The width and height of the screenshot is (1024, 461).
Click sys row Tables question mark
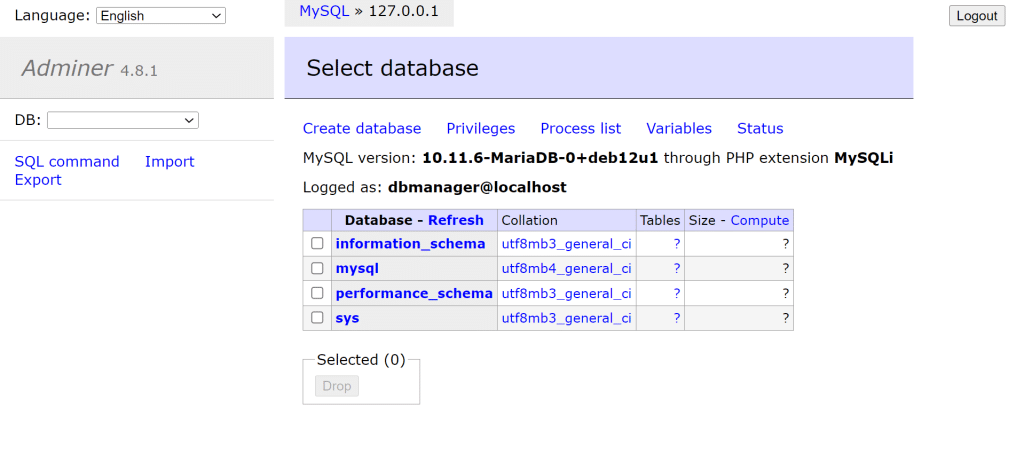677,319
